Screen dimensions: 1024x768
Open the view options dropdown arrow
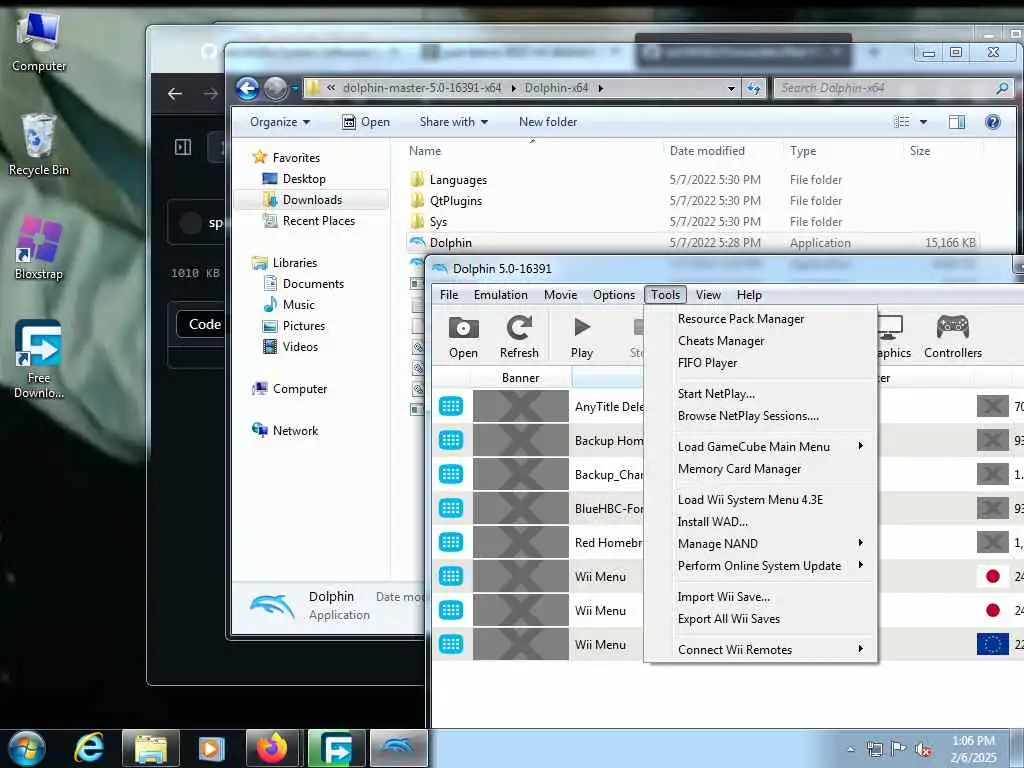923,122
